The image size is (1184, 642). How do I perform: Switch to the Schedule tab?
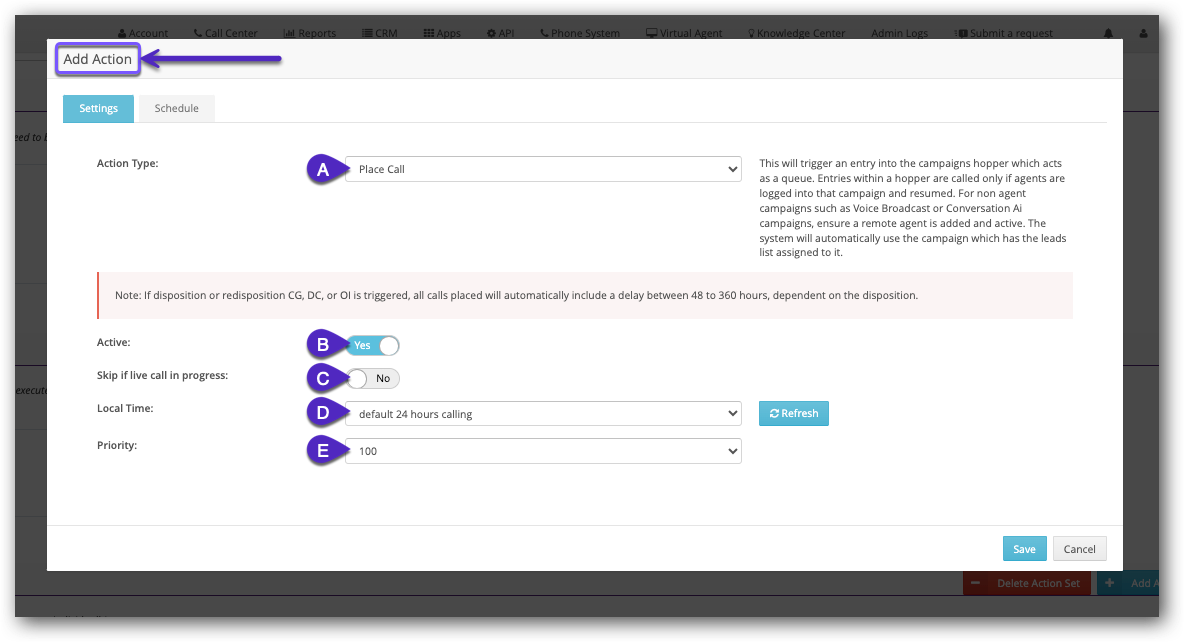[x=176, y=107]
